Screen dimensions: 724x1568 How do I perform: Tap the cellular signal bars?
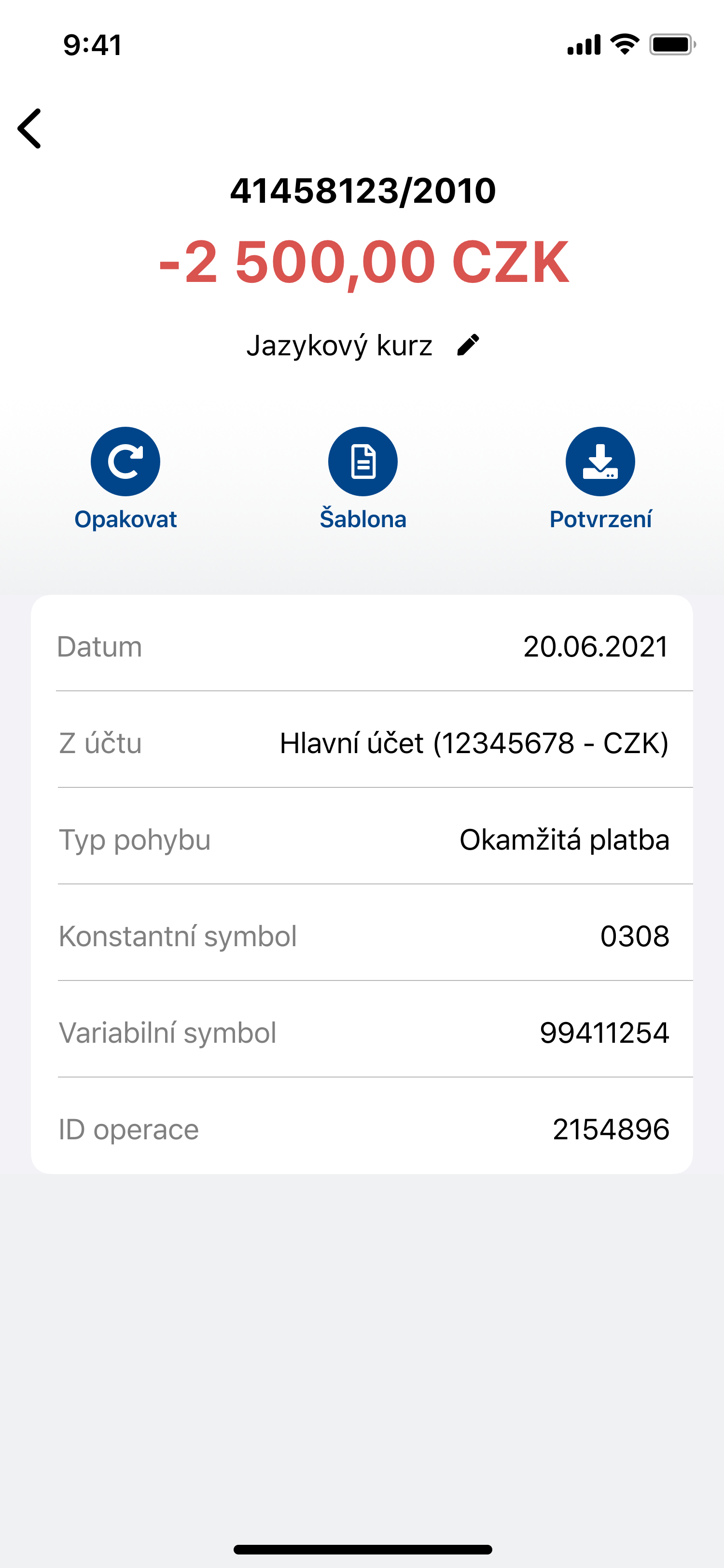click(x=584, y=45)
